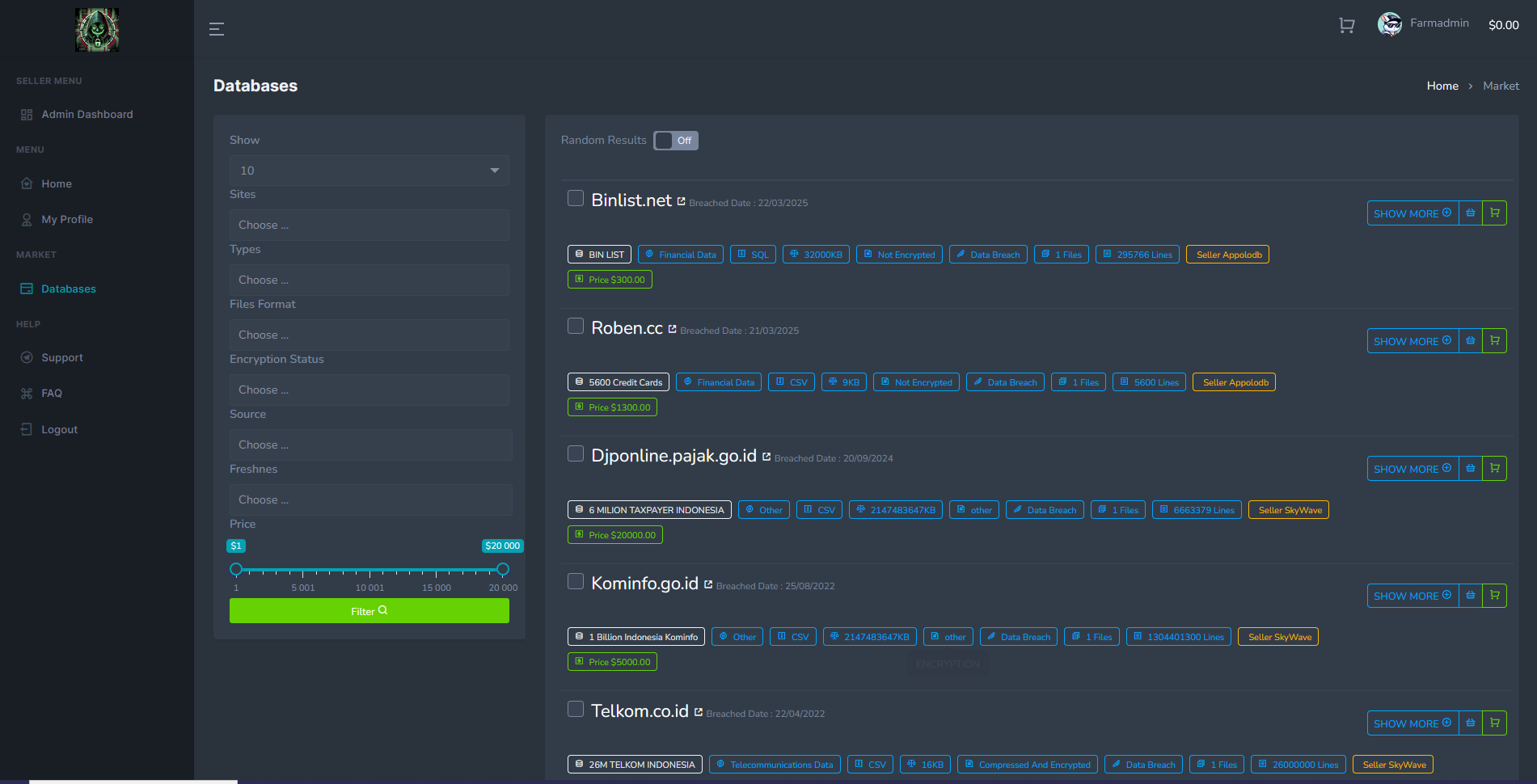Click the Farmadmin user avatar
Screen dimensions: 1537x784
pyautogui.click(x=1390, y=24)
